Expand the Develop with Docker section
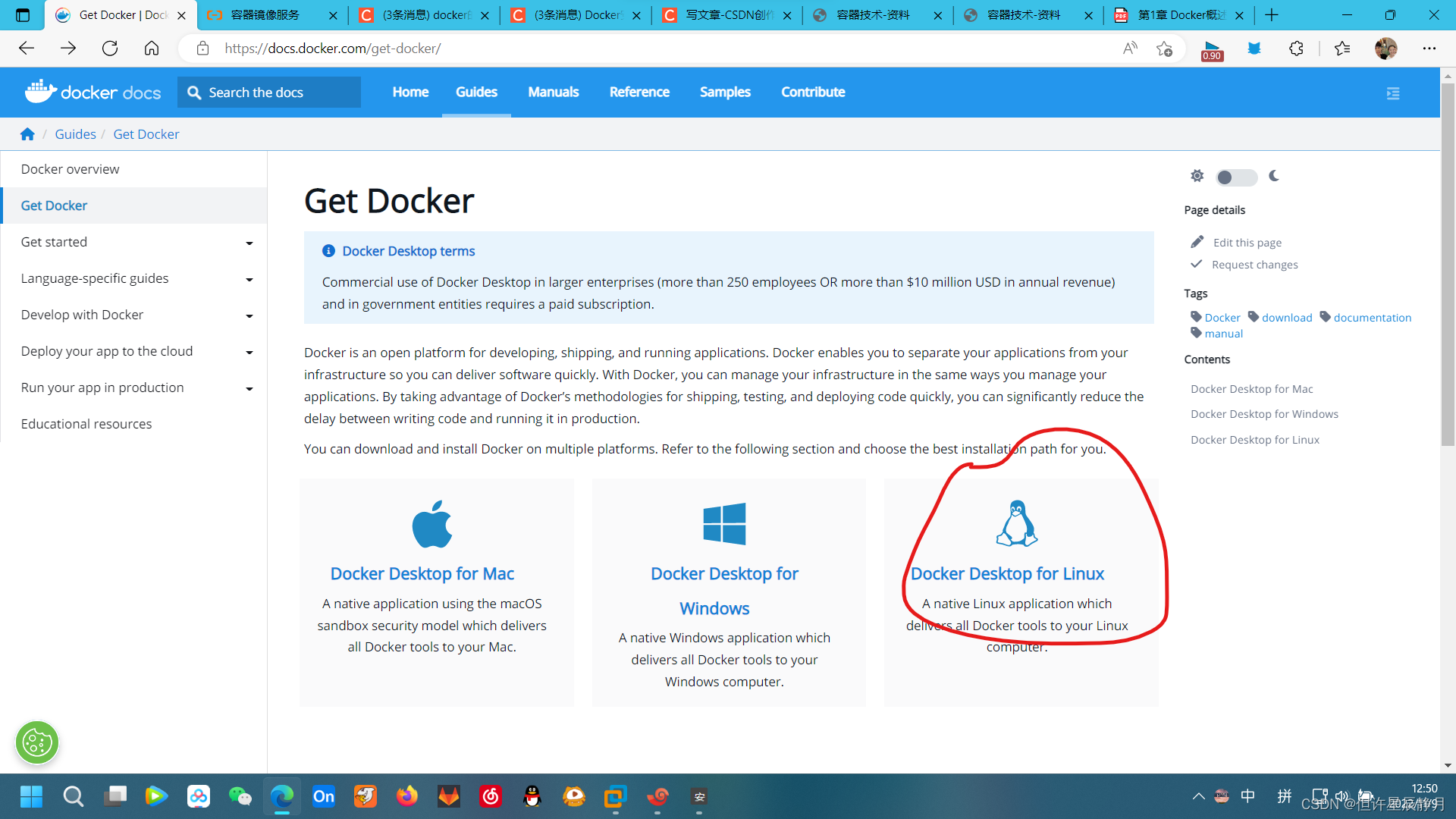The image size is (1456, 819). tap(249, 316)
